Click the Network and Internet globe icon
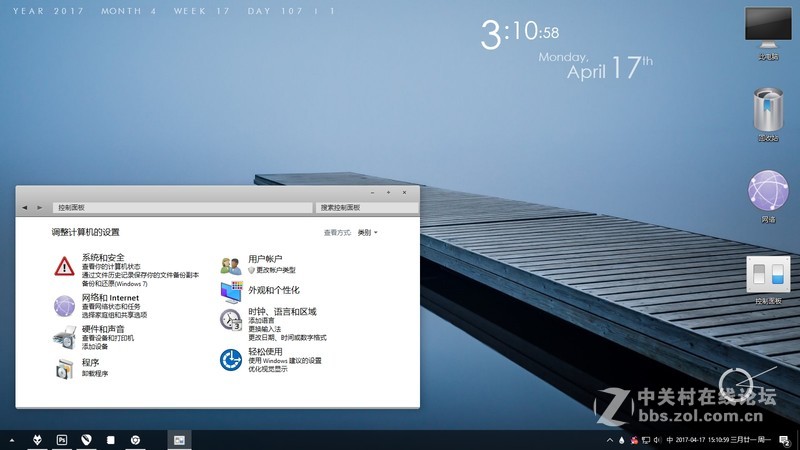Image resolution: width=800 pixels, height=450 pixels. click(x=64, y=306)
